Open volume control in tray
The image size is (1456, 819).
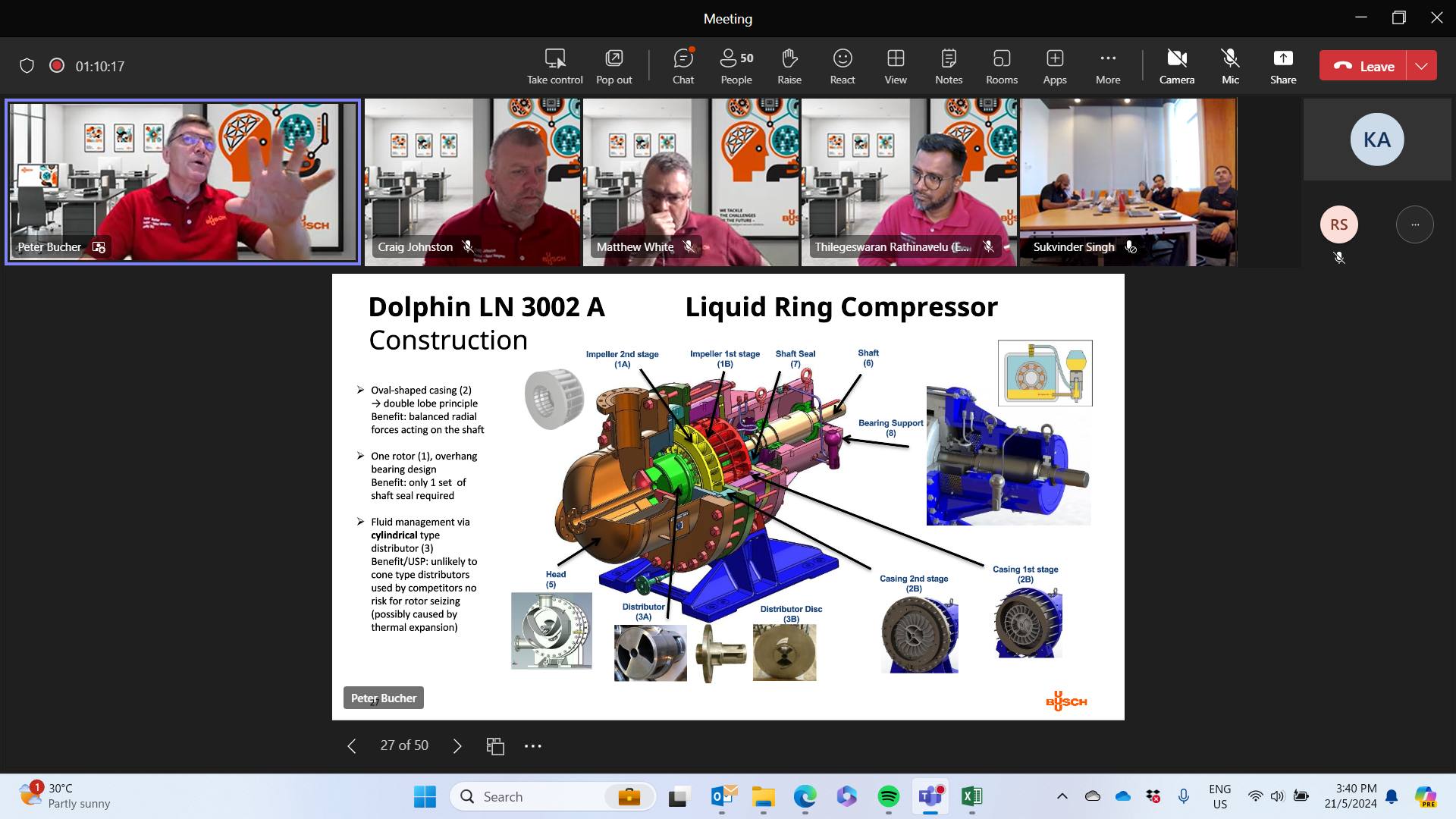[x=1278, y=796]
